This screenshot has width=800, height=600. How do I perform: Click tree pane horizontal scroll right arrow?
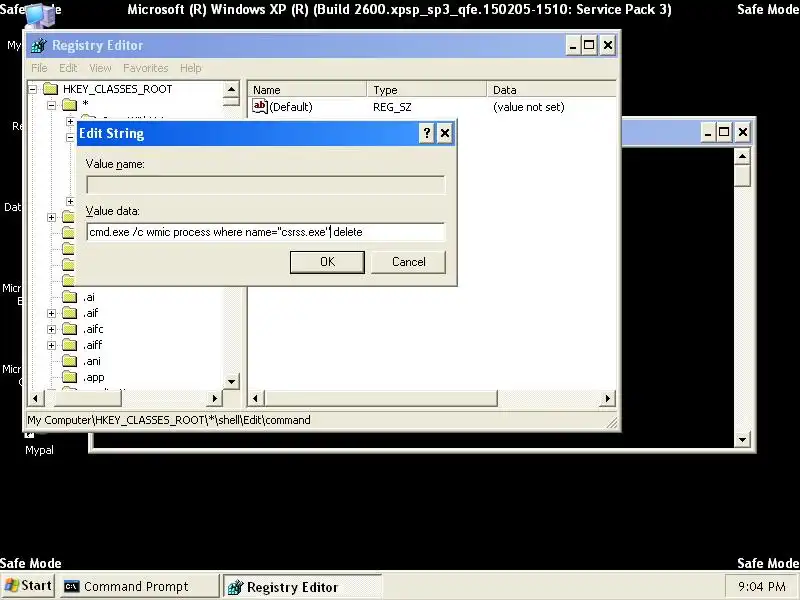(x=215, y=398)
